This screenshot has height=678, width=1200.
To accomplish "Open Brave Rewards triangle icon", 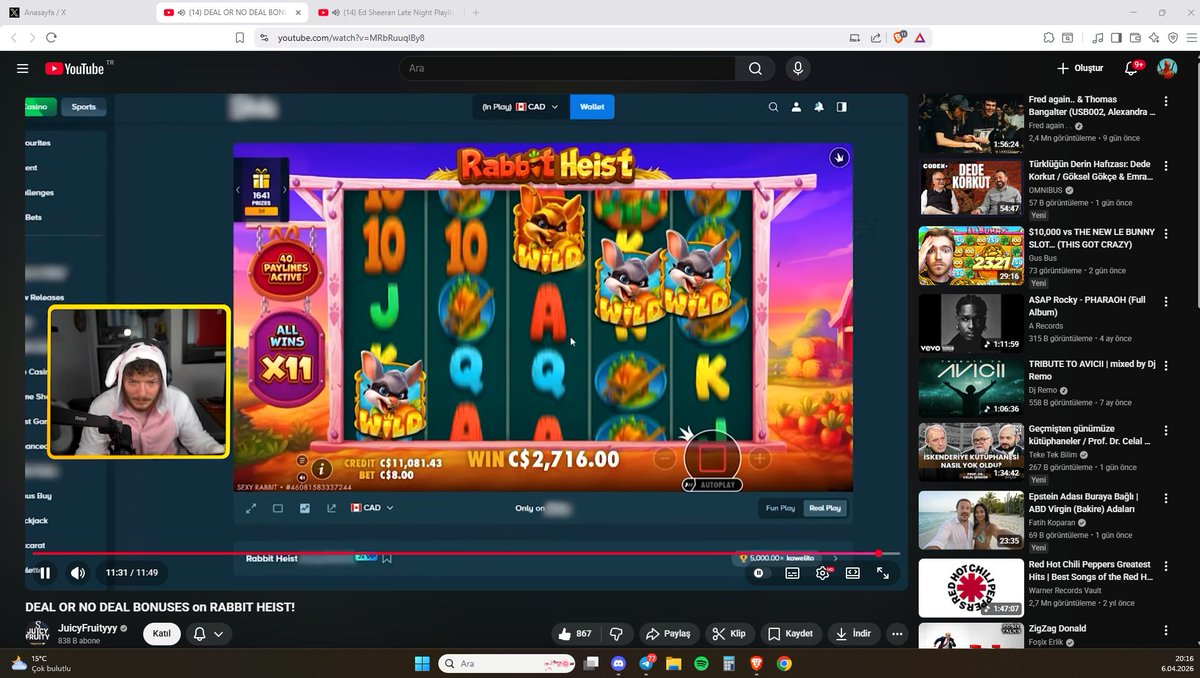I will [x=920, y=37].
